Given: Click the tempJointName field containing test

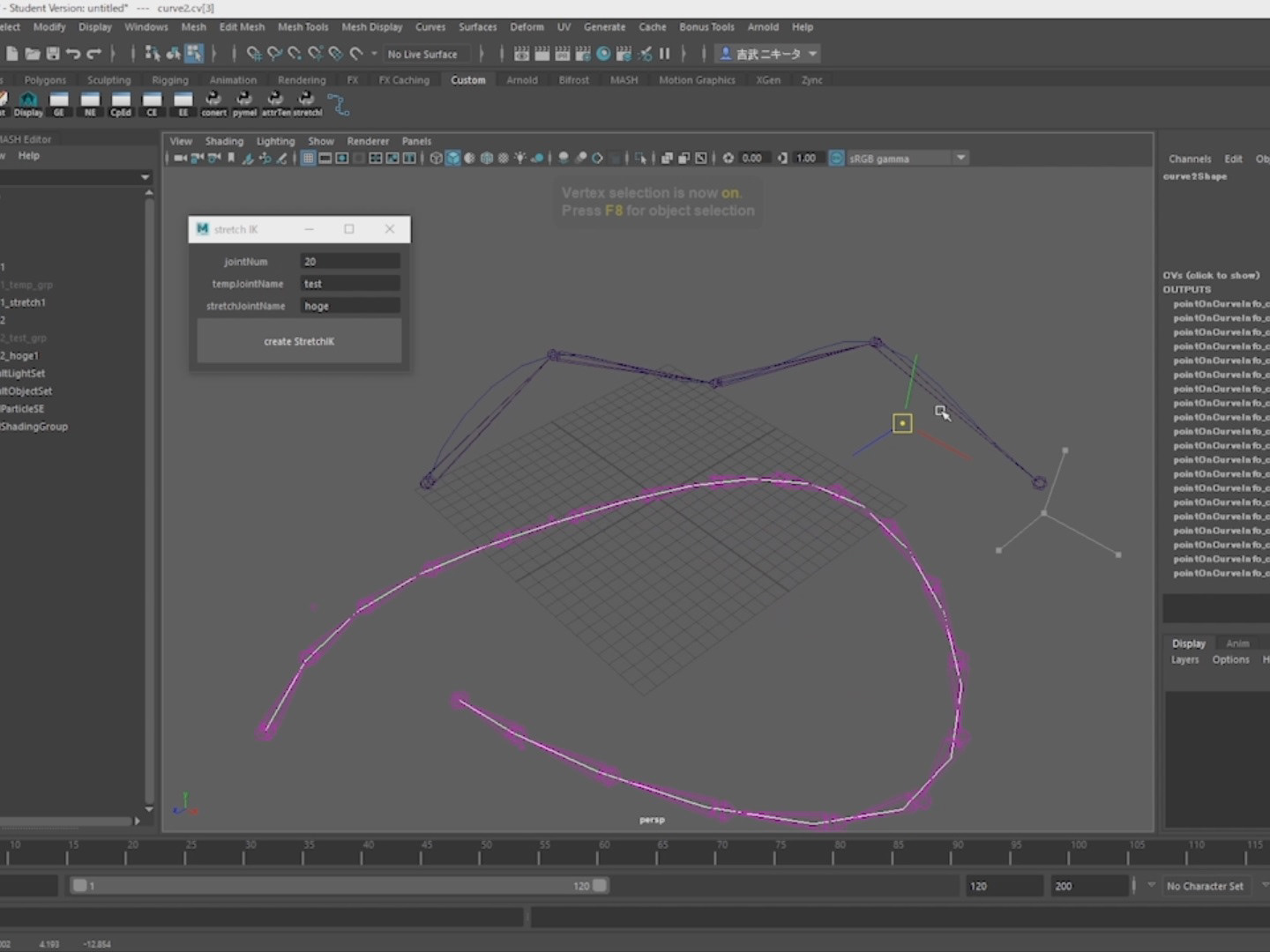Looking at the screenshot, I should click(x=350, y=284).
